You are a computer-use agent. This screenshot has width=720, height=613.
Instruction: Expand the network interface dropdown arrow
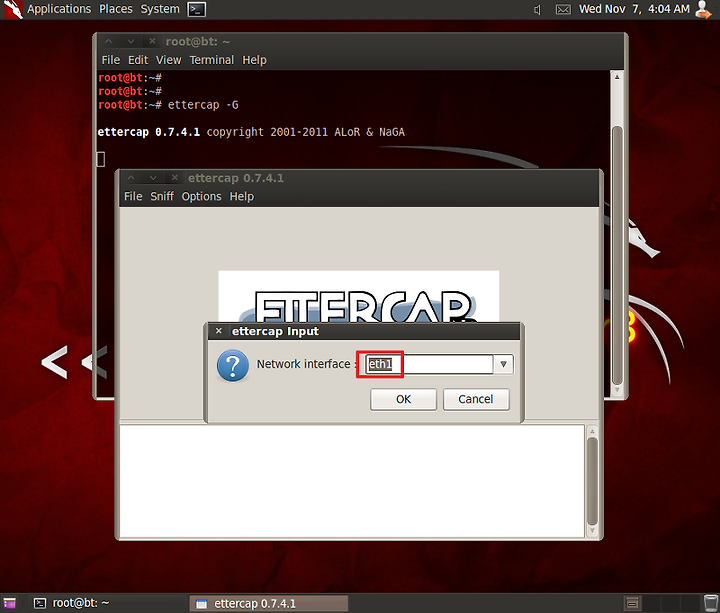click(x=503, y=364)
